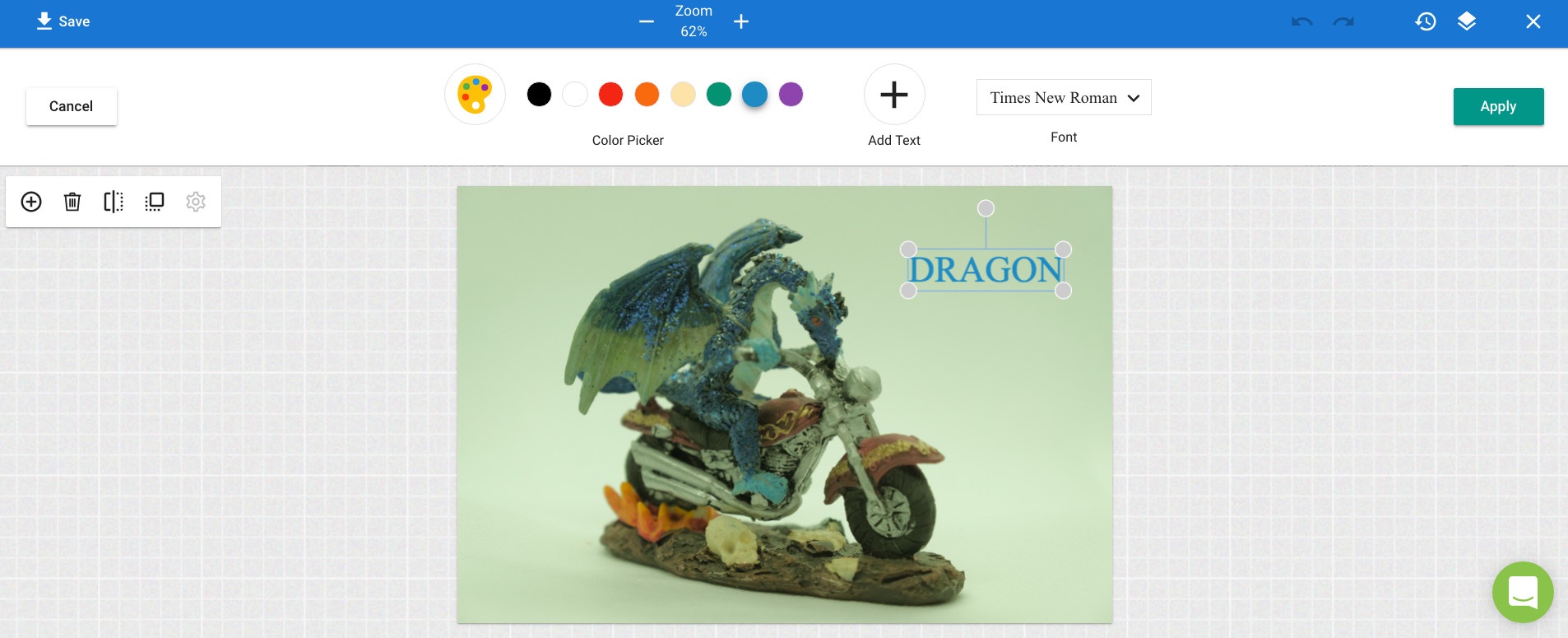The height and width of the screenshot is (638, 1568).
Task: Select the blue color swatch
Action: [x=754, y=95]
